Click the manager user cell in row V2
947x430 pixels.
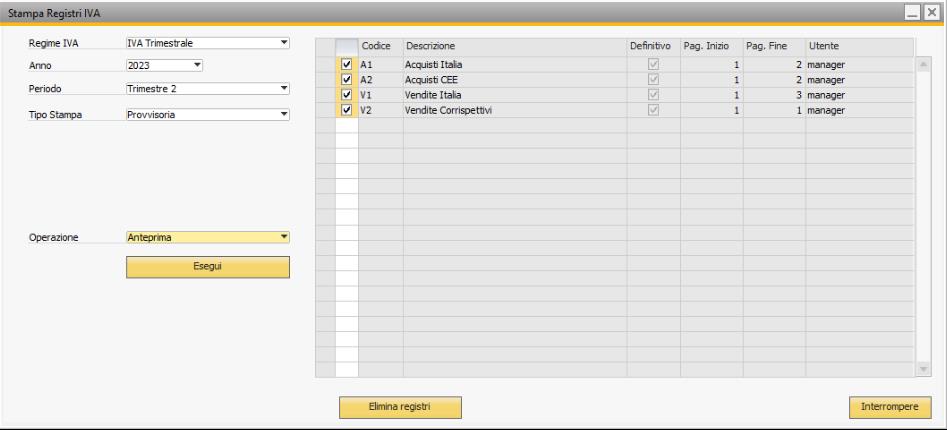coord(859,111)
